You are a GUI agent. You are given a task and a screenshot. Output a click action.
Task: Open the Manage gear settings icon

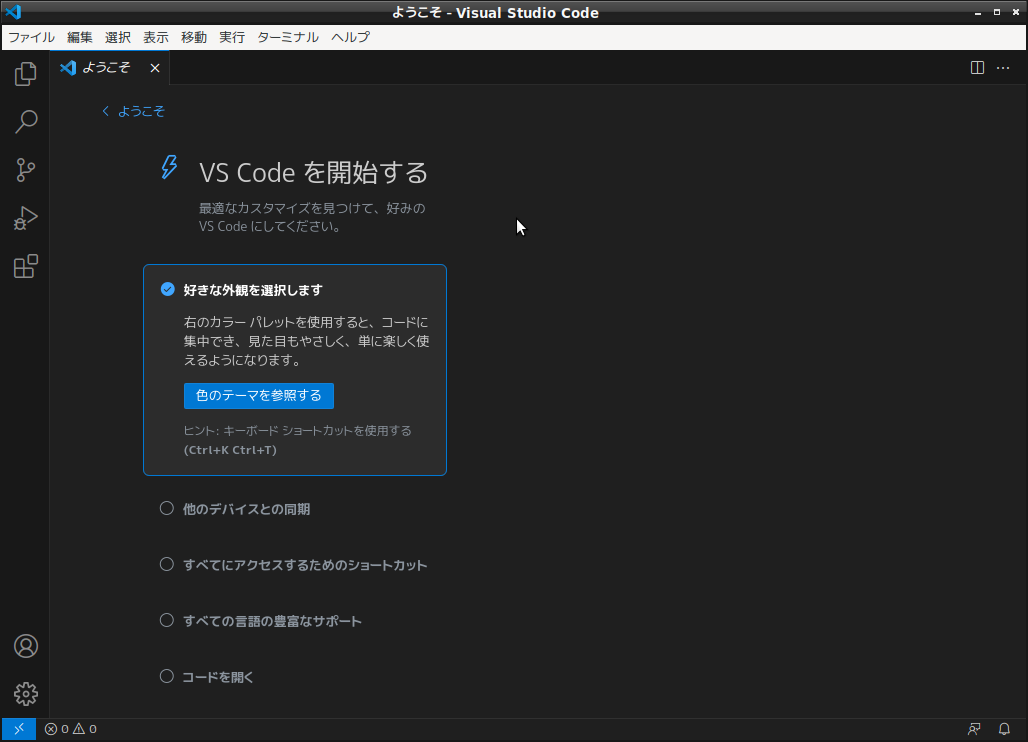tap(26, 693)
